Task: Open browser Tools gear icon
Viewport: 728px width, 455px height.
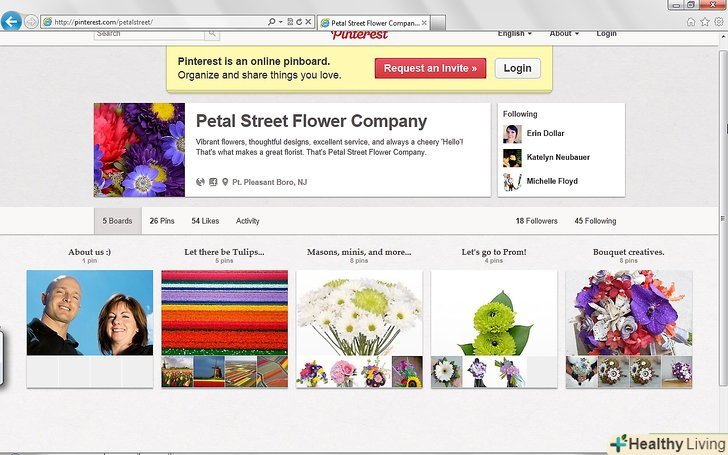Action: pyautogui.click(x=719, y=21)
